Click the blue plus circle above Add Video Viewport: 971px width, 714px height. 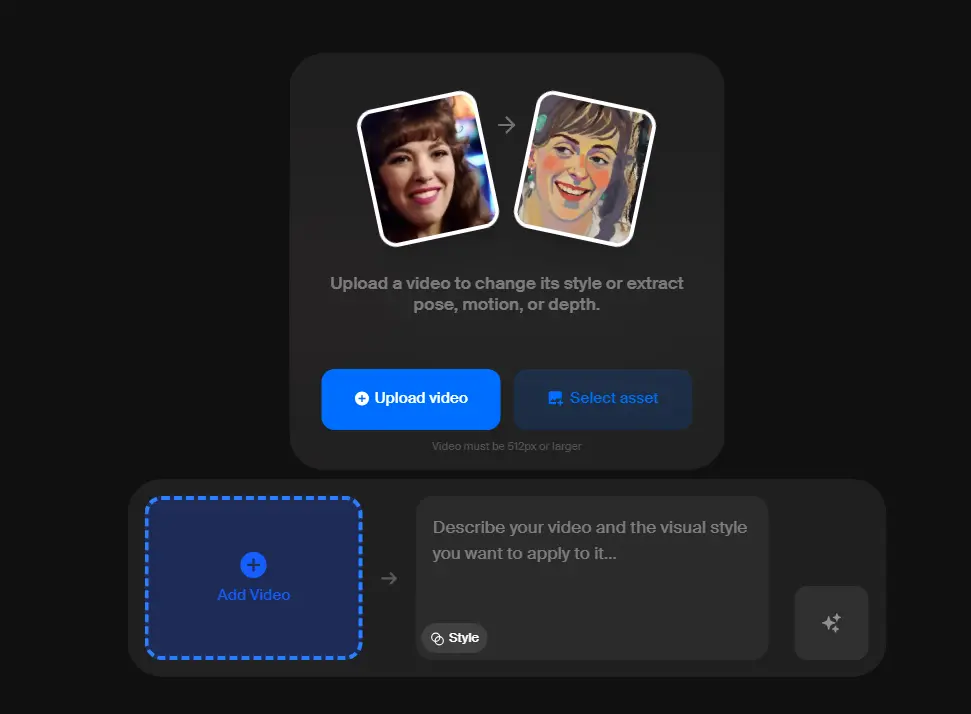[x=254, y=565]
